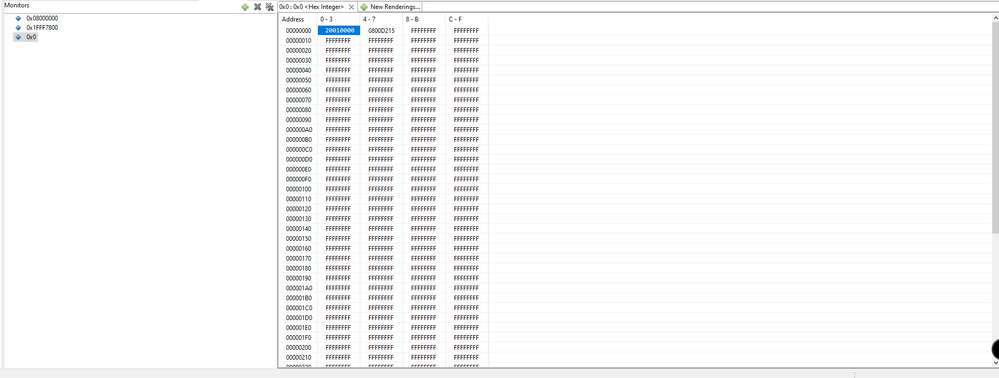Viewport: 999px width, 378px height.
Task: Click the scrollbar down arrow
Action: (x=995, y=362)
